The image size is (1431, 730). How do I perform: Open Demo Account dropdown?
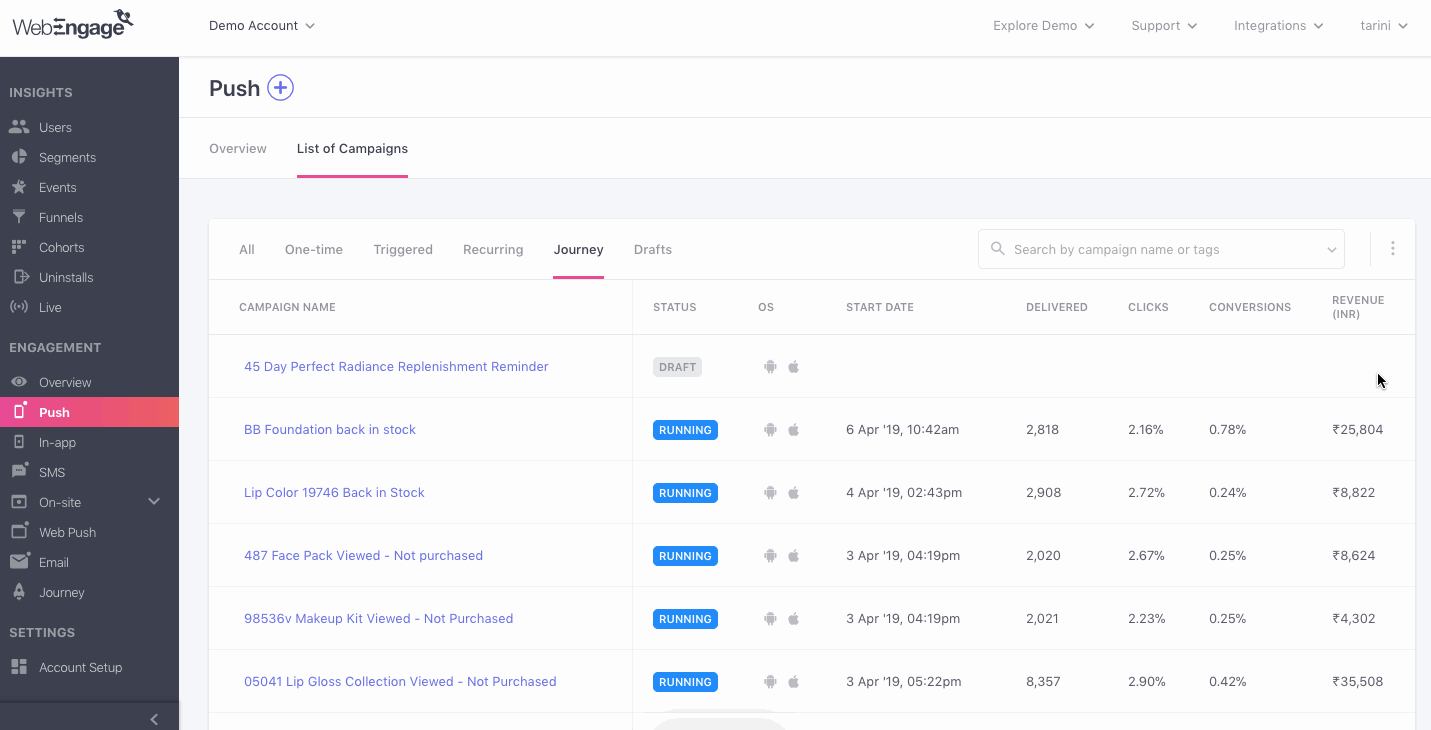point(262,25)
